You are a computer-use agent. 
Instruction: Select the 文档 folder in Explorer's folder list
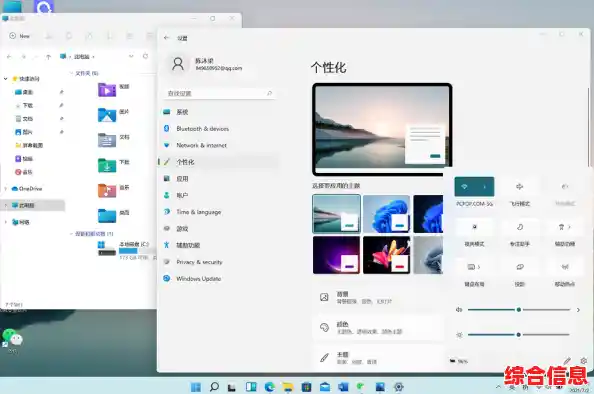click(107, 140)
